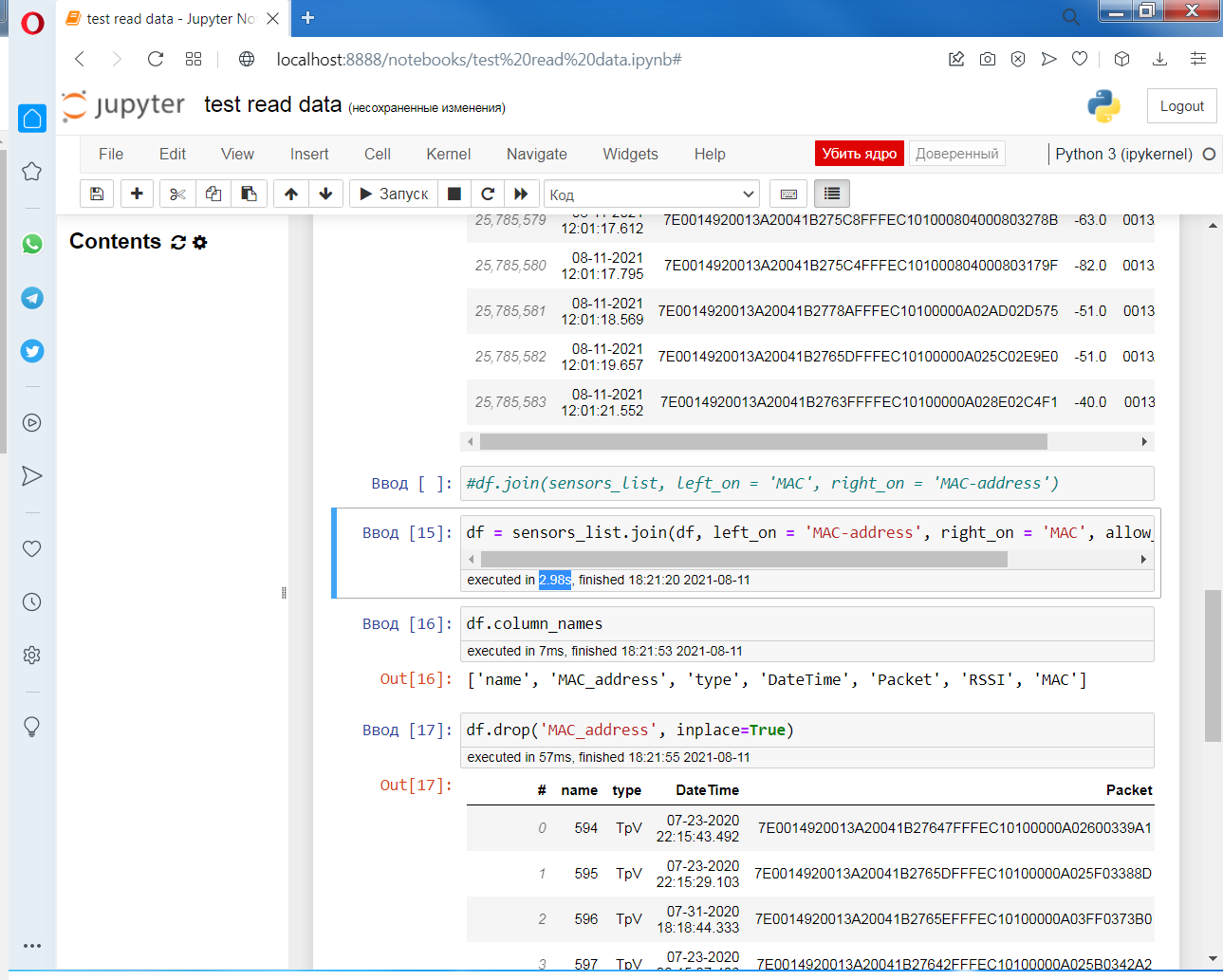Open Opera sidebar lightbulb tips icon
1223x980 pixels.
tap(32, 727)
